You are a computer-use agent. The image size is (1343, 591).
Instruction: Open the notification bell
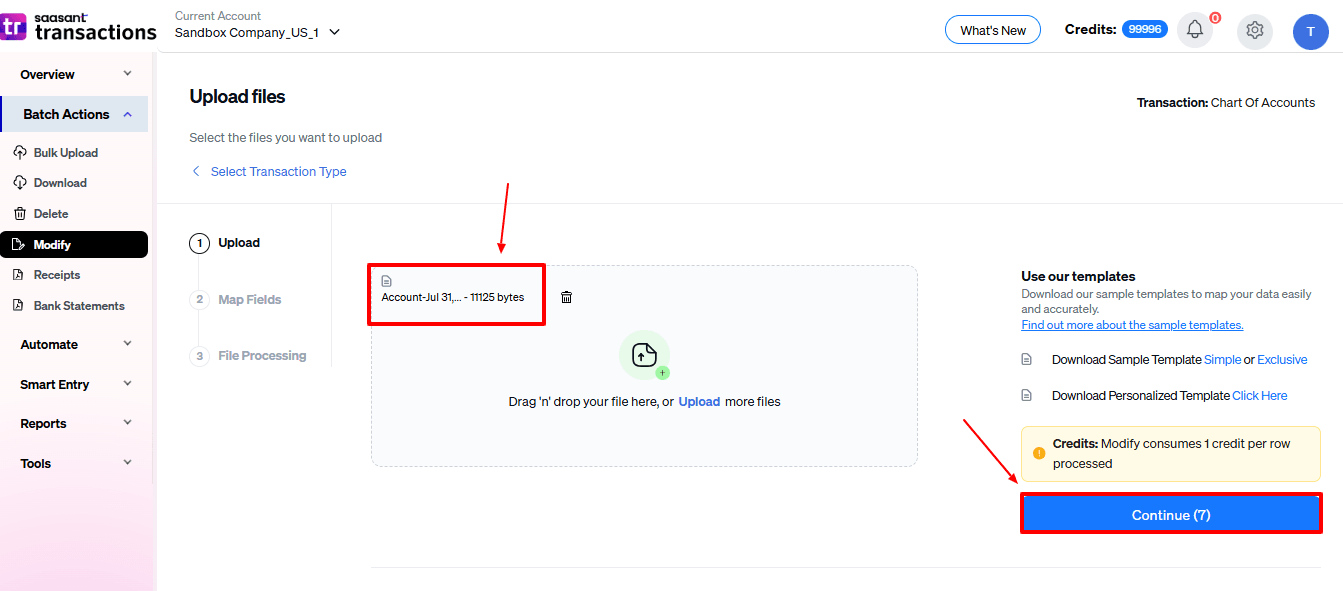[x=1194, y=30]
